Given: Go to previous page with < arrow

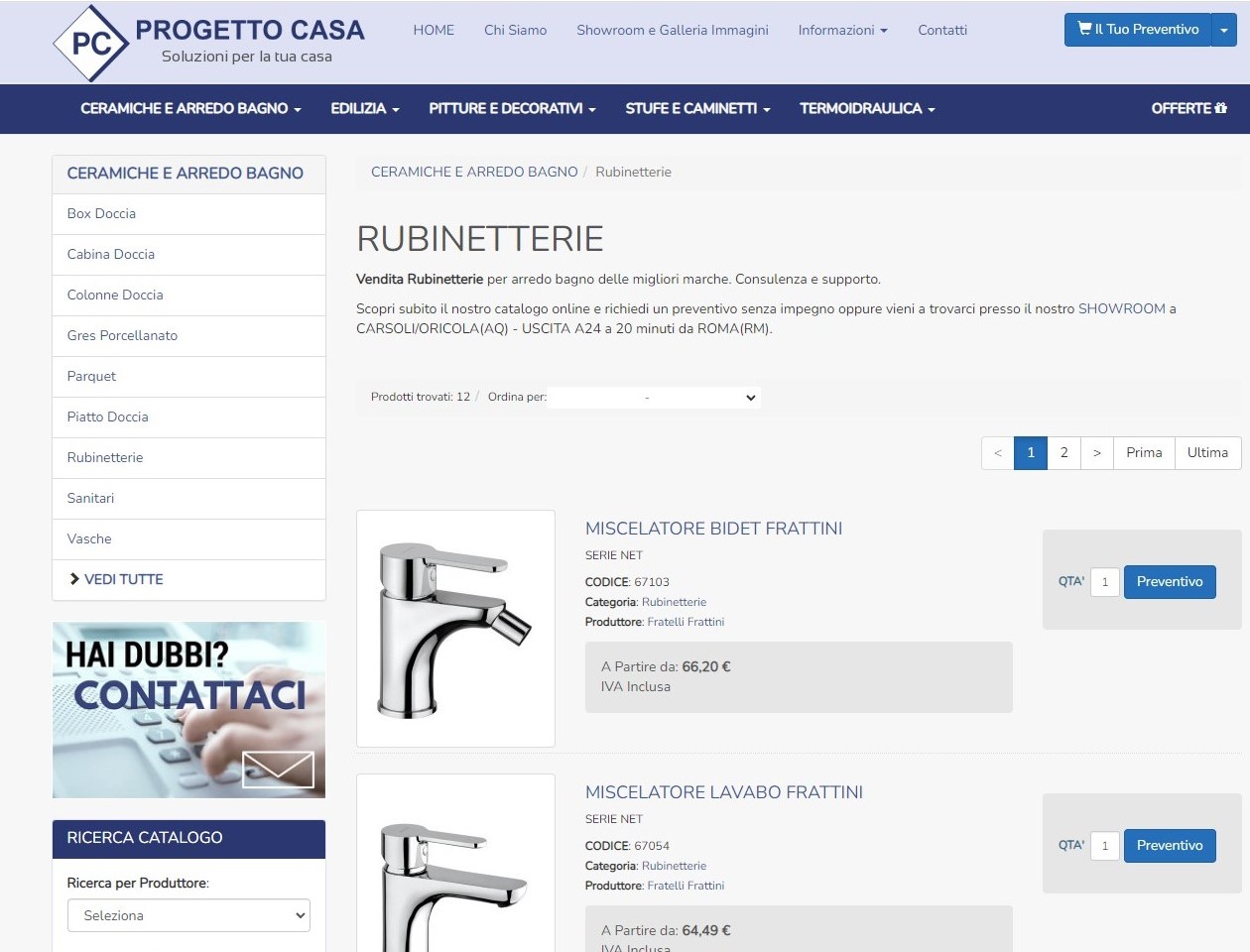Looking at the screenshot, I should coord(998,453).
